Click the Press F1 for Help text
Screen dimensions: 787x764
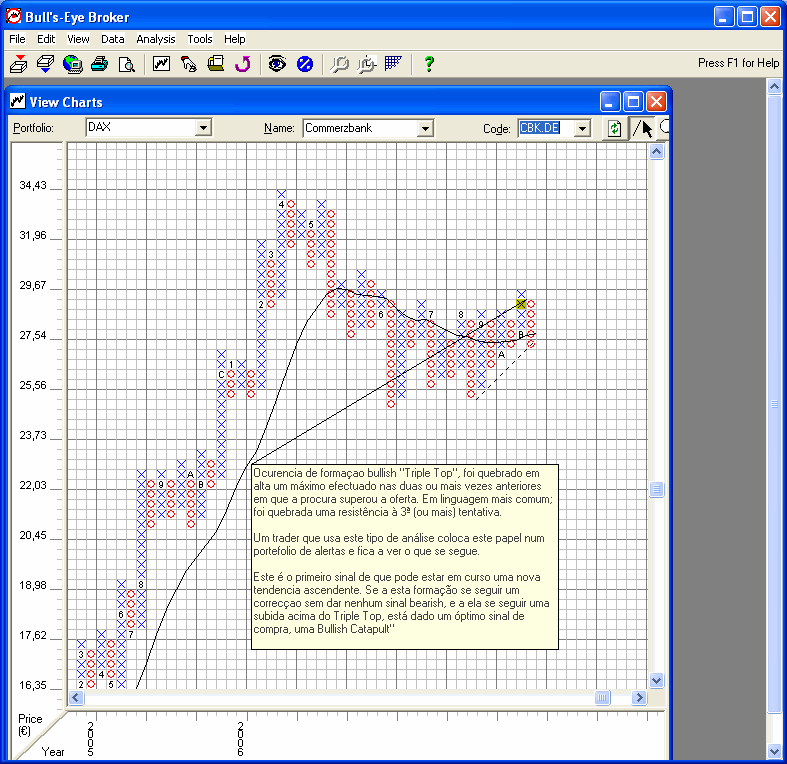pos(738,63)
